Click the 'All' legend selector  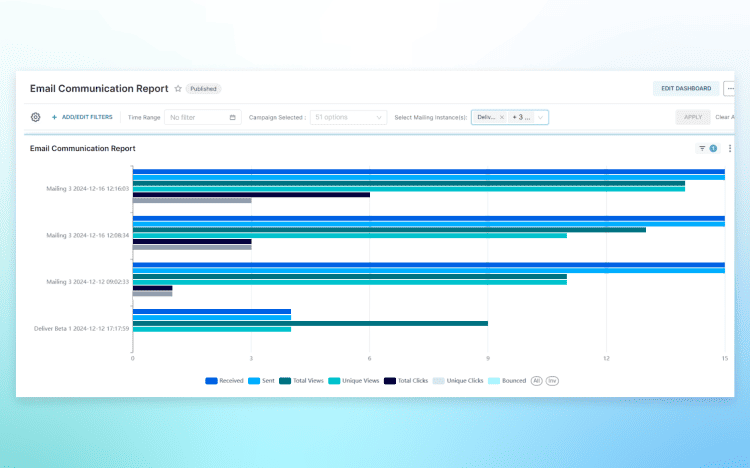(x=536, y=381)
